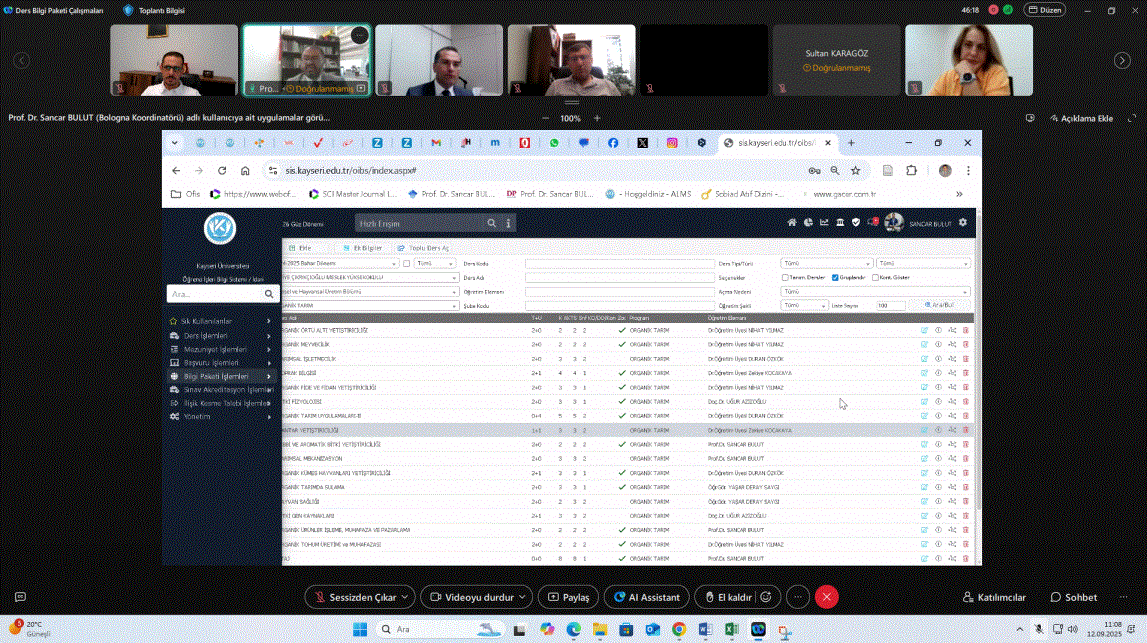Check the Kont. Göster checkbox
This screenshot has width=1147, height=643.
tap(876, 278)
